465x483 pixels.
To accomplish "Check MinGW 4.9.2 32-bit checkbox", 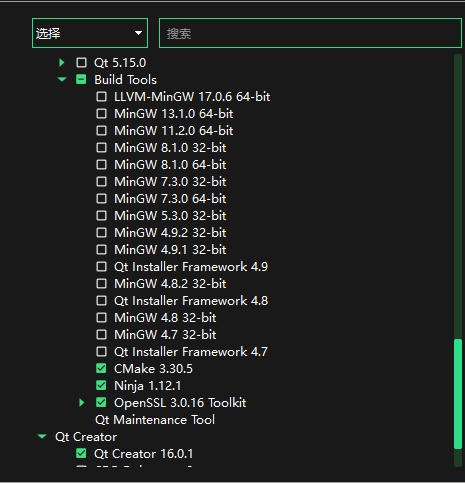I will tap(101, 232).
